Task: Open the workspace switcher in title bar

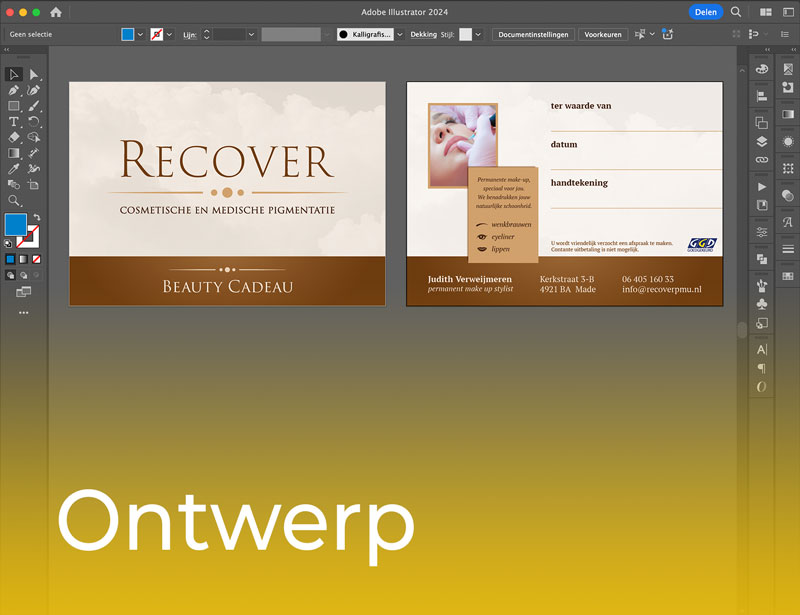Action: point(788,12)
